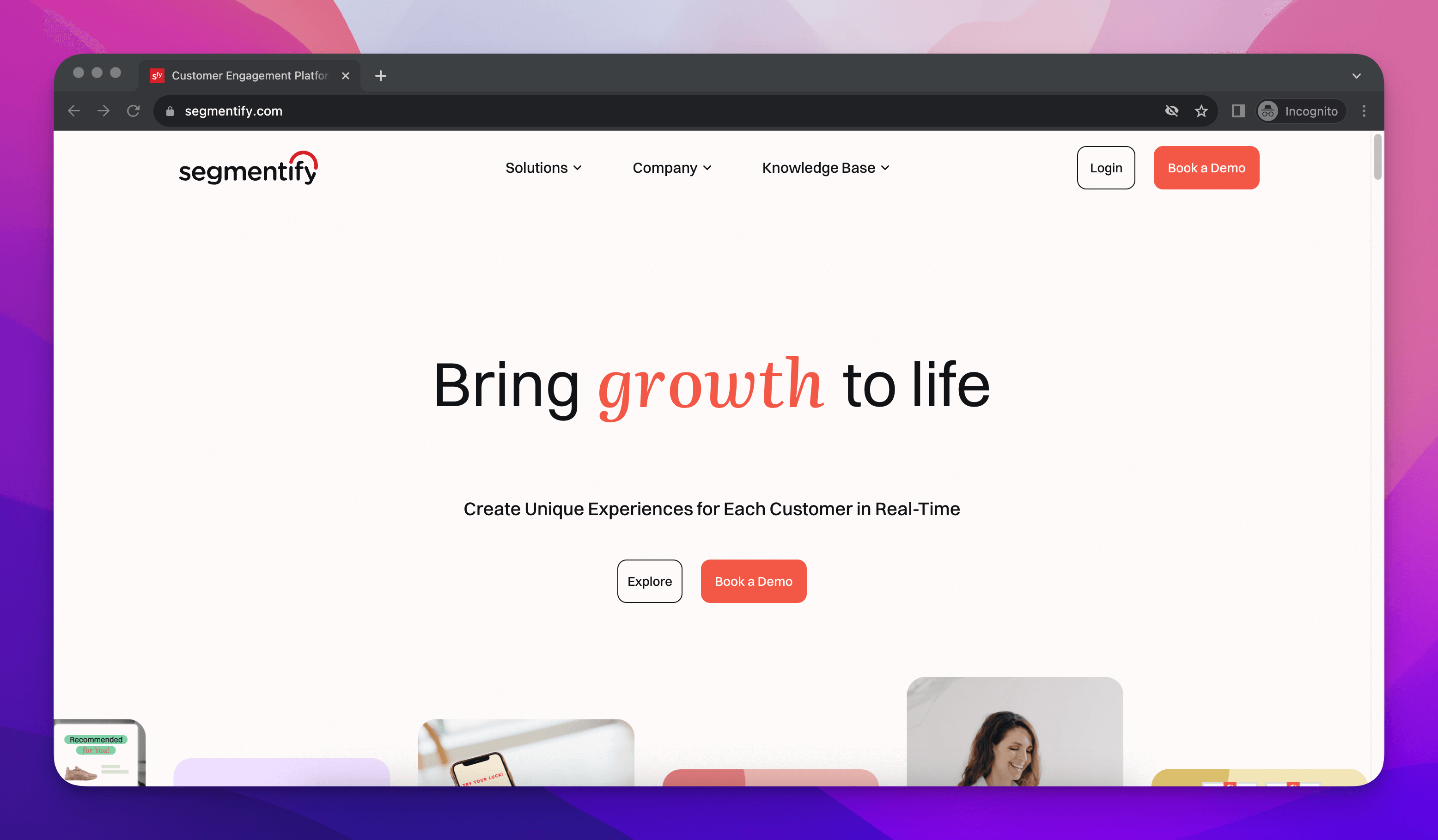Click the forward navigation arrow icon
This screenshot has height=840, width=1438.
pyautogui.click(x=105, y=111)
